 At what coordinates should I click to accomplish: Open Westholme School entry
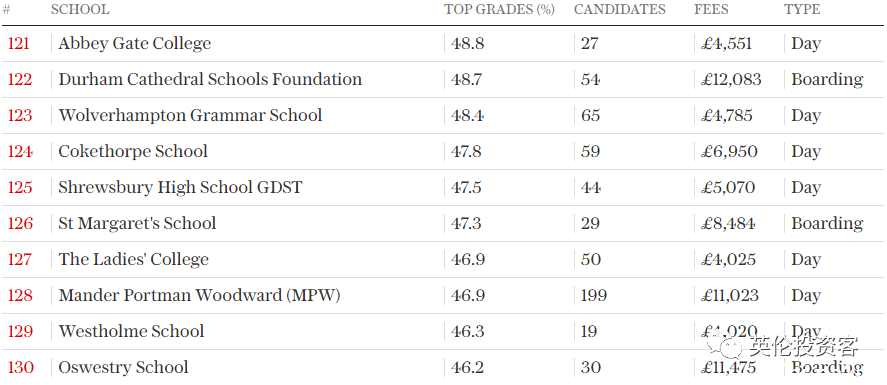click(131, 331)
